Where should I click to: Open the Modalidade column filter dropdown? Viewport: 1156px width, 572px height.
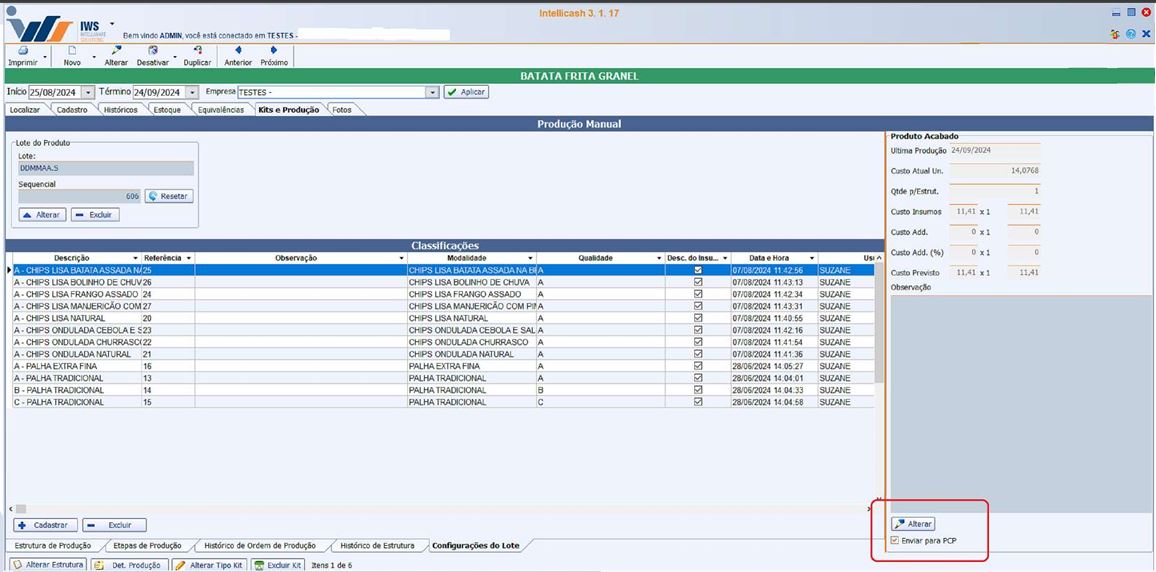[x=529, y=258]
